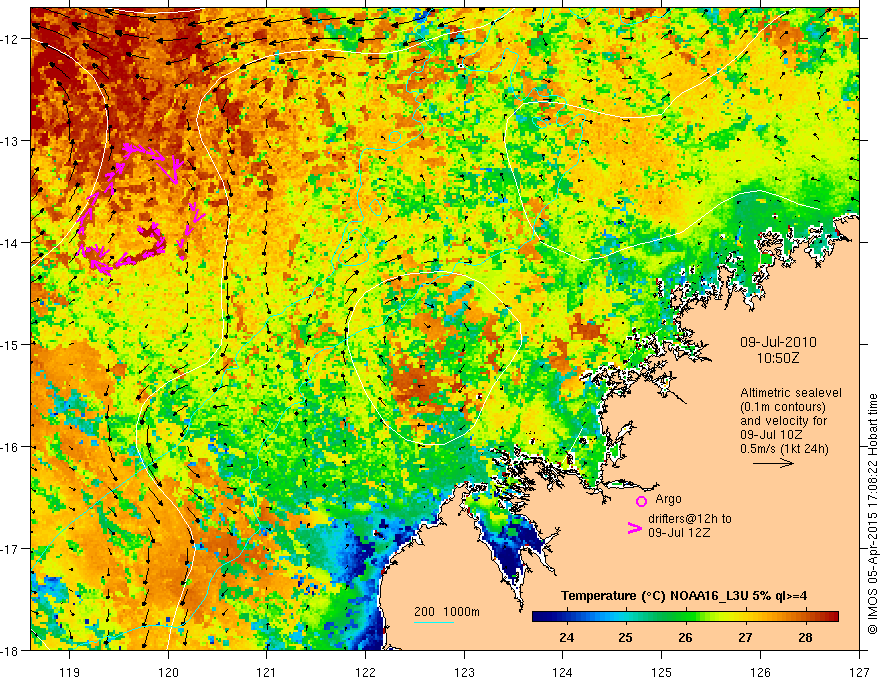Click the "Altimetric sealevel" legend line
Image resolution: width=880 pixels, height=680 pixels.
[x=791, y=393]
